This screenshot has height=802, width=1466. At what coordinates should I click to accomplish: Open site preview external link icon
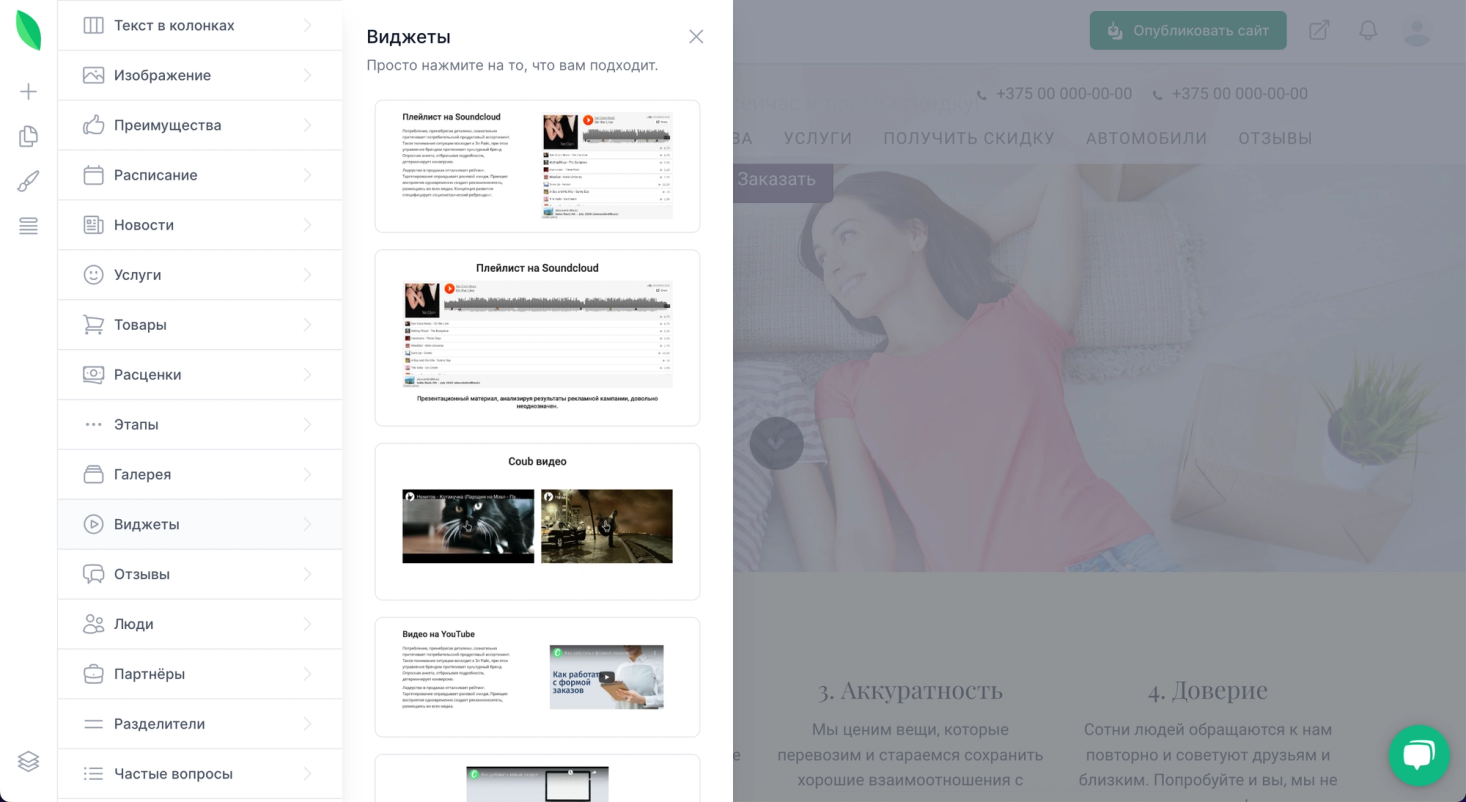[x=1319, y=31]
